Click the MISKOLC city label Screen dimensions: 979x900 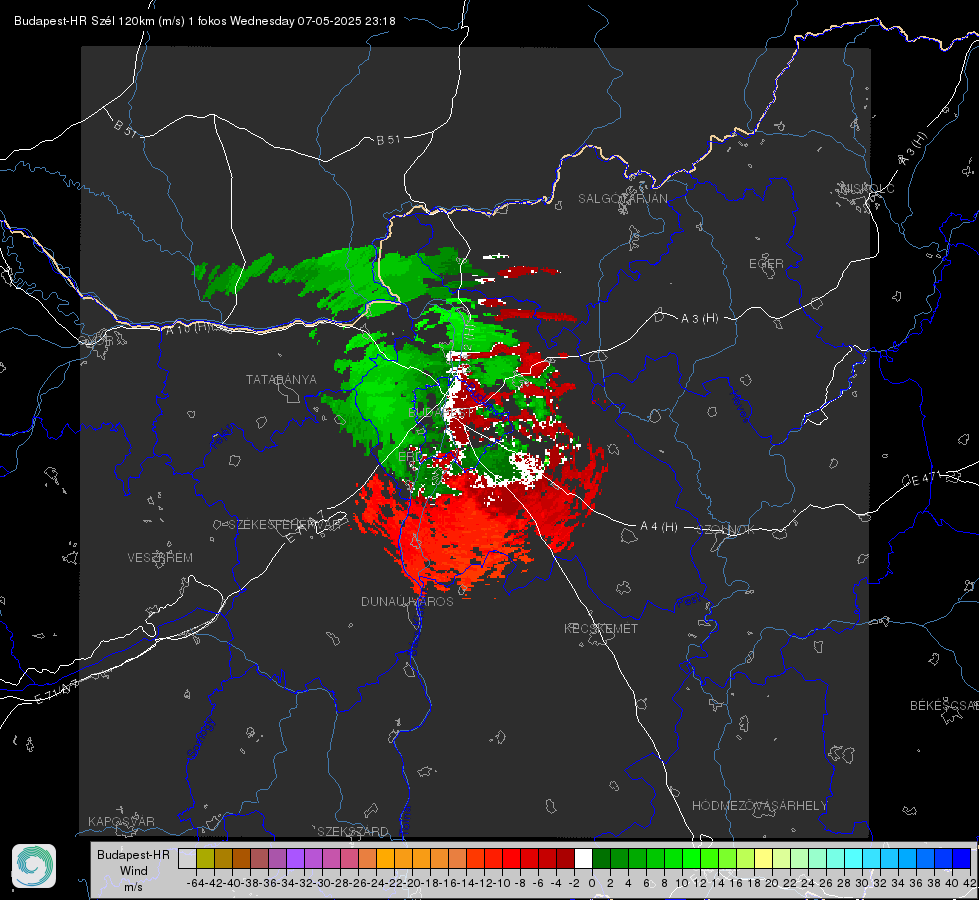point(867,188)
